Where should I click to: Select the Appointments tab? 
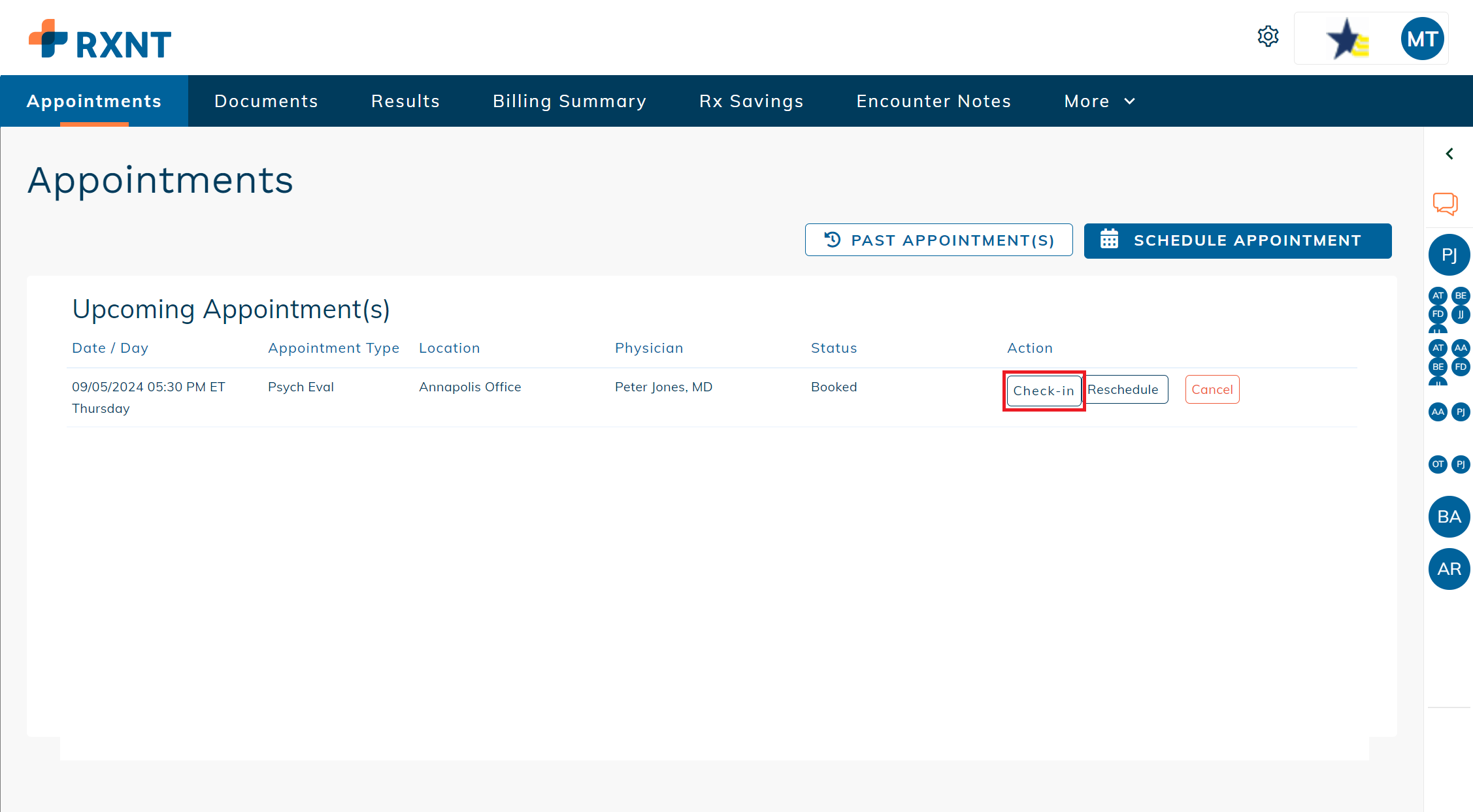(94, 101)
